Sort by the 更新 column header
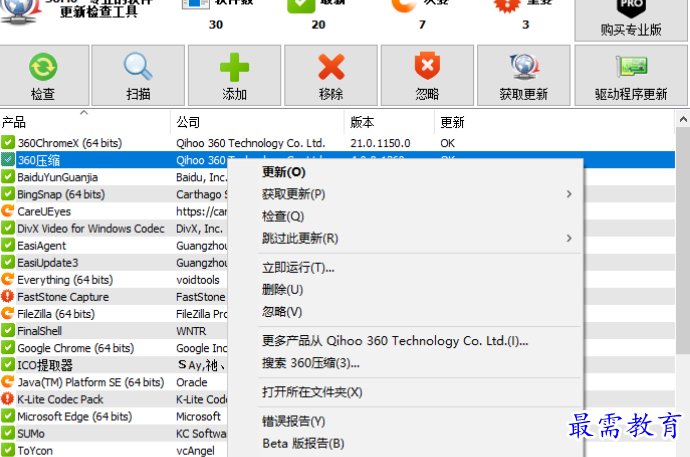Screen dimensions: 690x457 click(554, 122)
